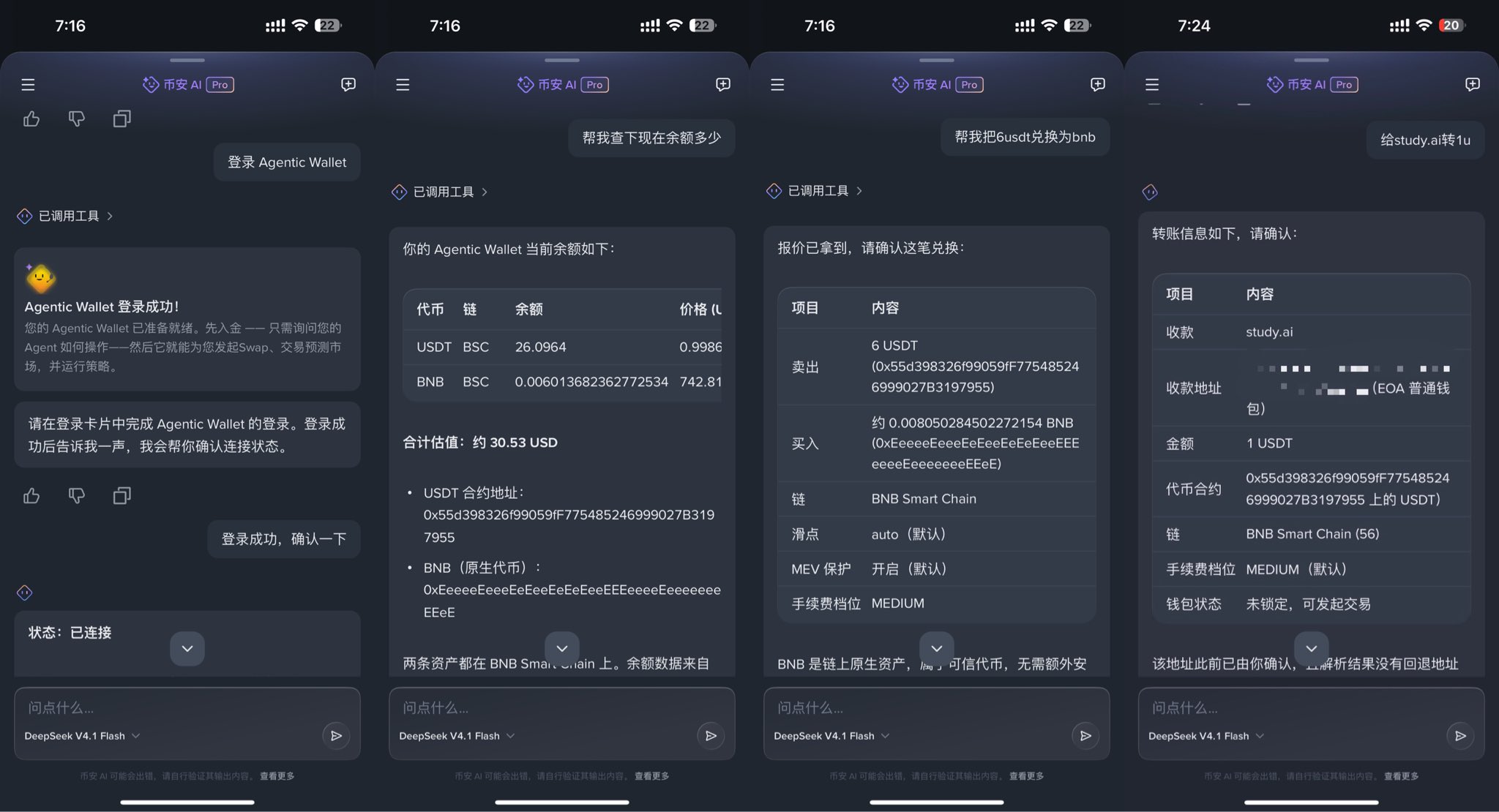Start new chat in transfer confirmation screen
Screen dimensions: 1499x812
[x=1473, y=85]
